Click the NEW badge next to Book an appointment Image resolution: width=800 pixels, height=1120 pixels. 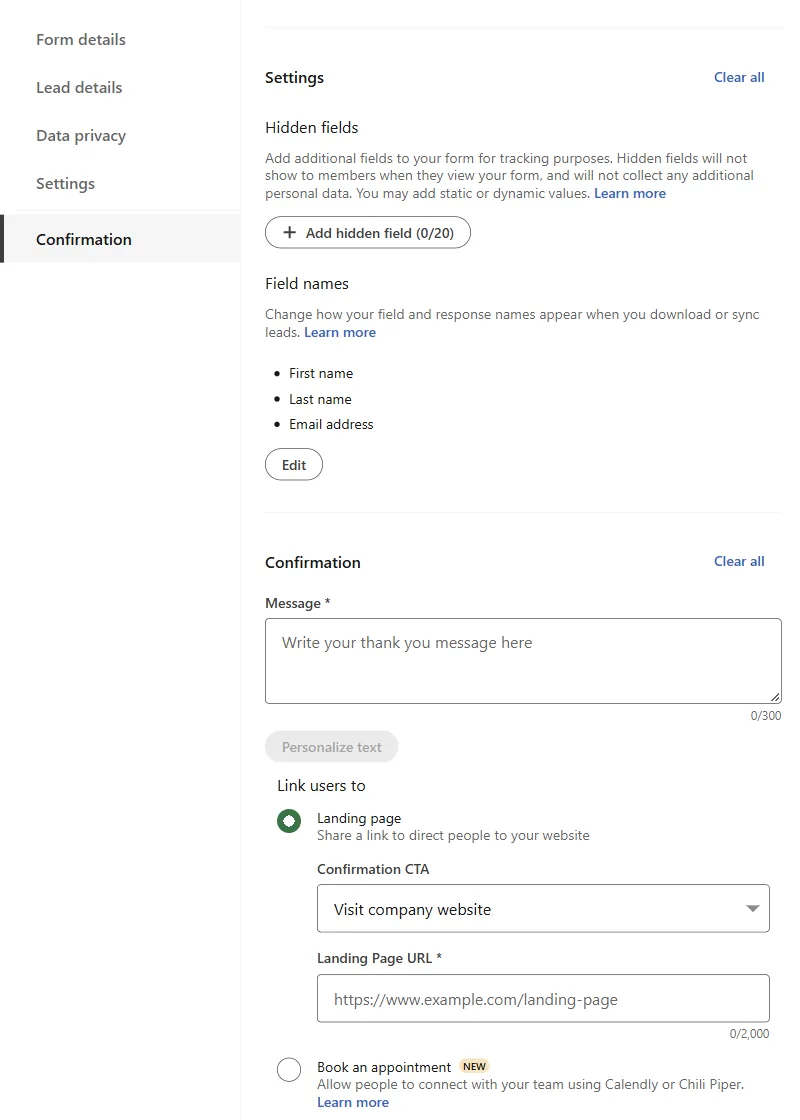[474, 1066]
